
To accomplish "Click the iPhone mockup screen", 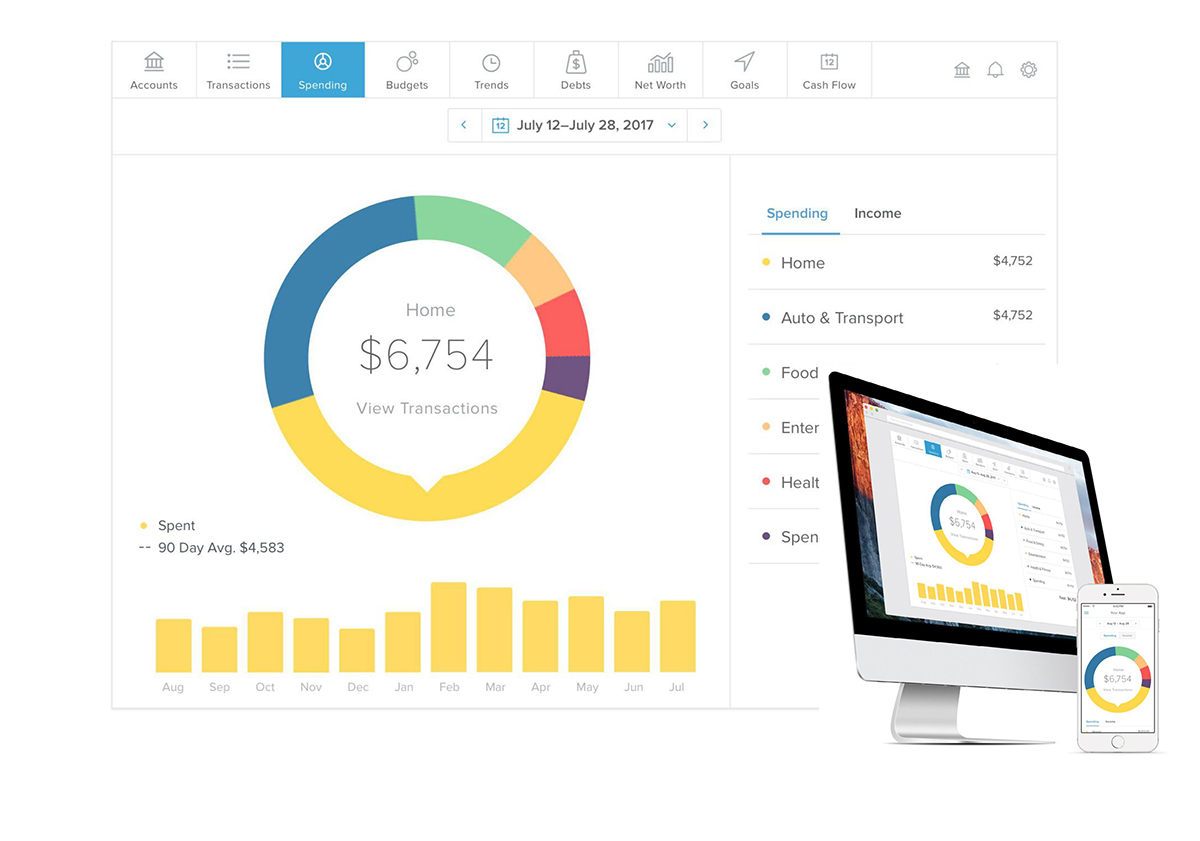I will click(x=1117, y=667).
